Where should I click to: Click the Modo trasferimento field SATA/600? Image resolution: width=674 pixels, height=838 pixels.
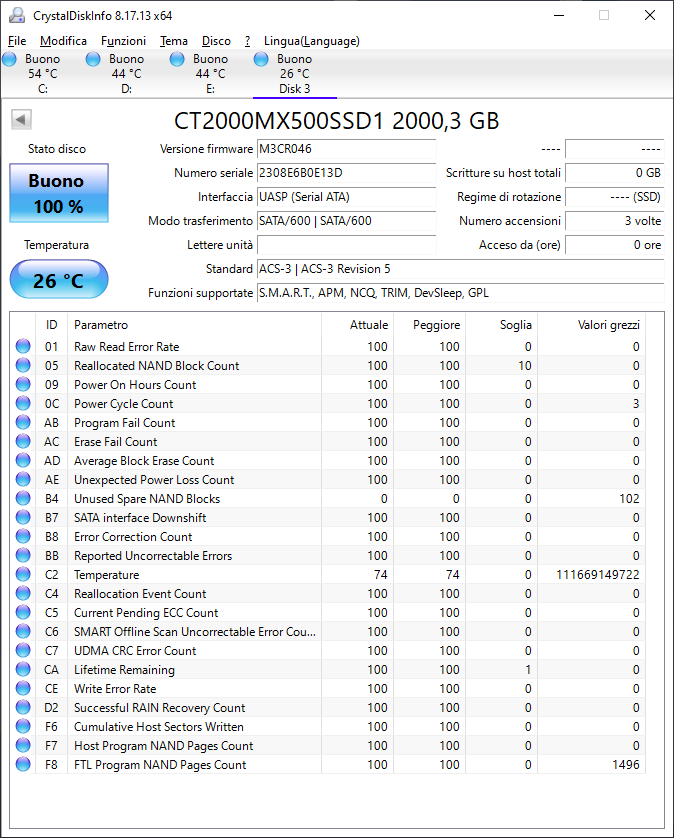click(x=346, y=221)
